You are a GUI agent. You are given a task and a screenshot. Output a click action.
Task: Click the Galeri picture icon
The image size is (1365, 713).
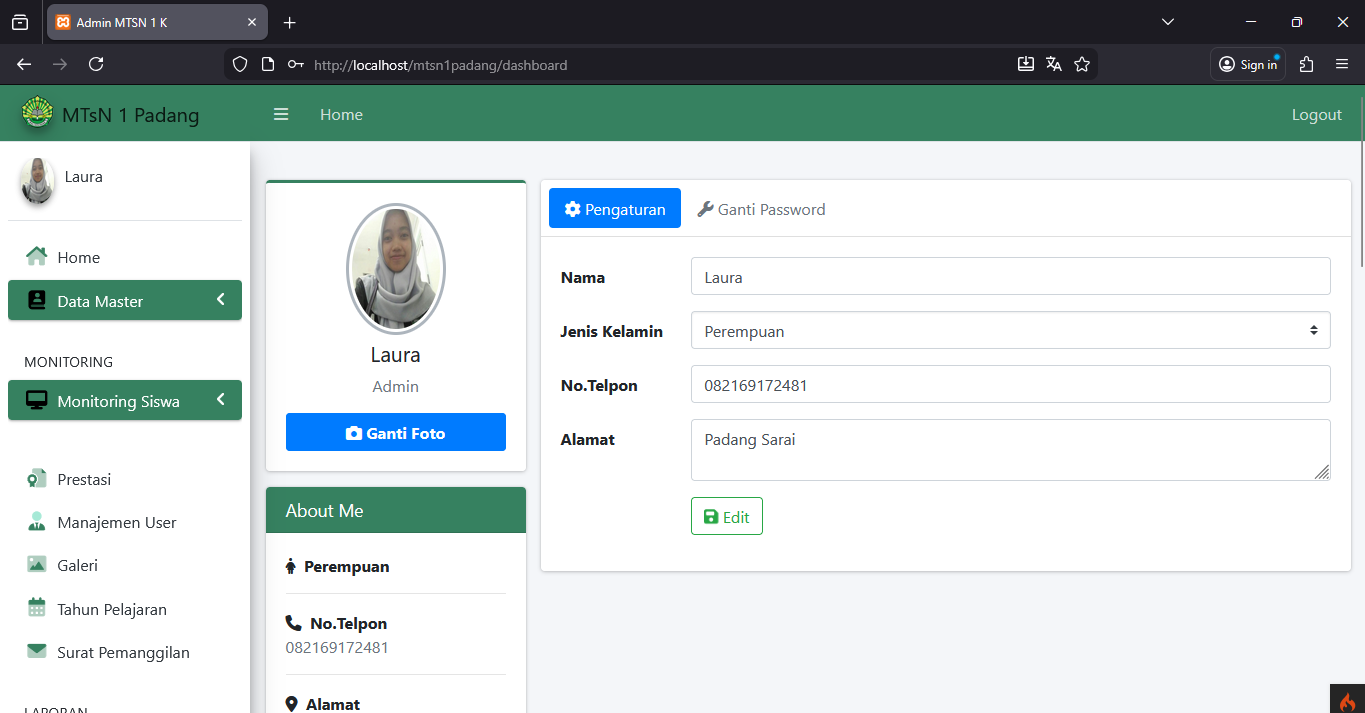tap(37, 565)
